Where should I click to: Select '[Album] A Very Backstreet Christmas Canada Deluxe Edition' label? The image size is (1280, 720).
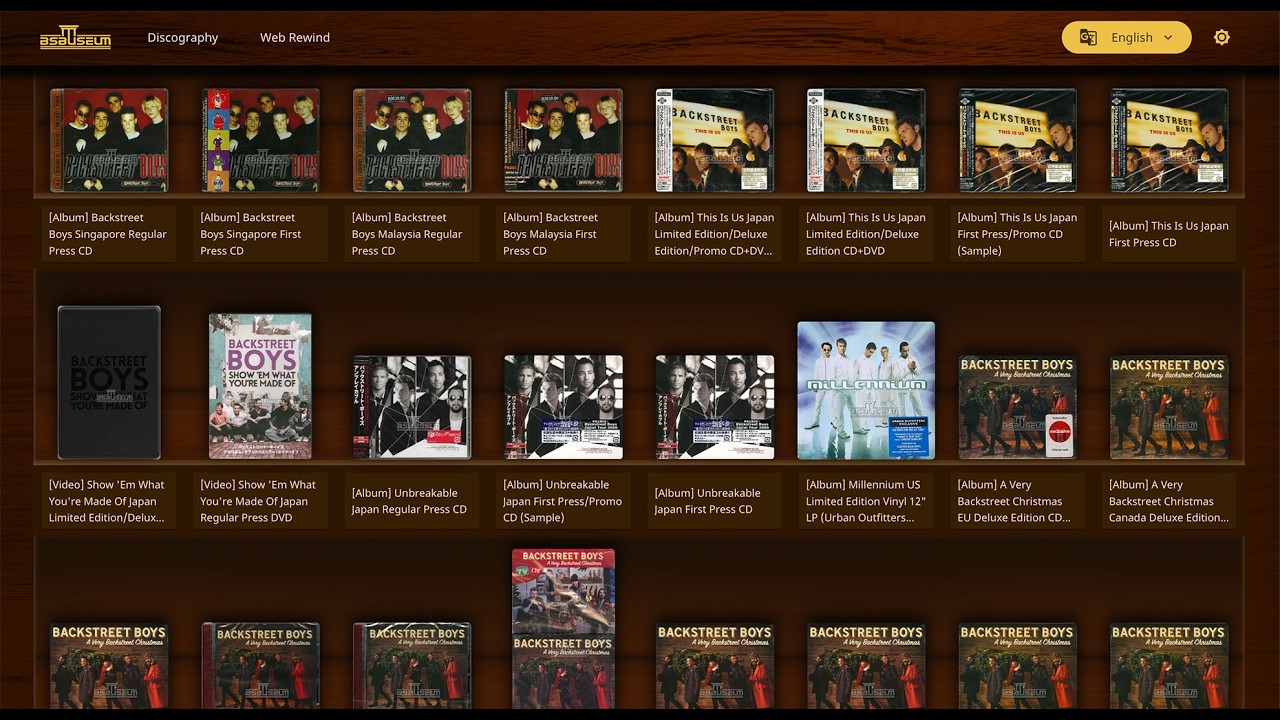1169,501
